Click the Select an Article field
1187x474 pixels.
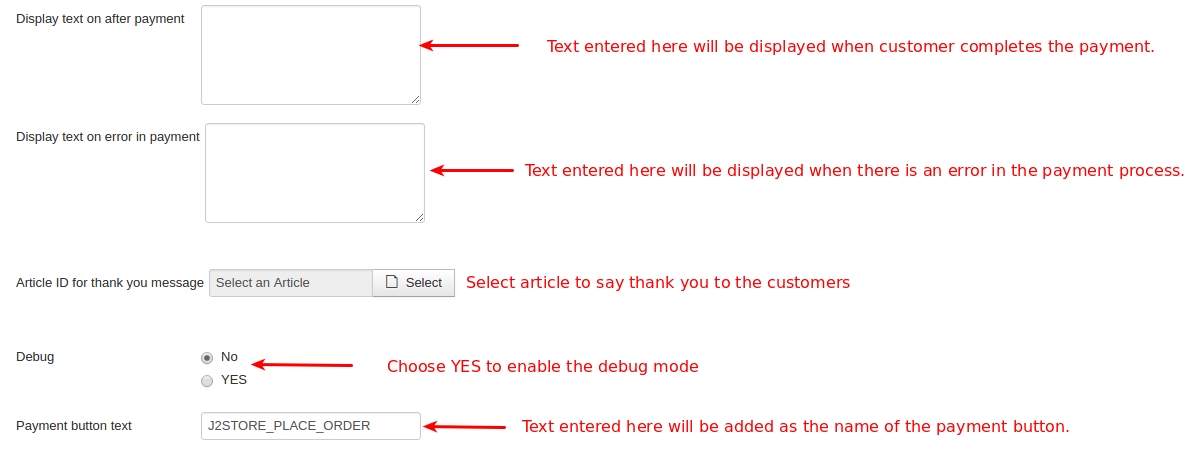tap(291, 282)
